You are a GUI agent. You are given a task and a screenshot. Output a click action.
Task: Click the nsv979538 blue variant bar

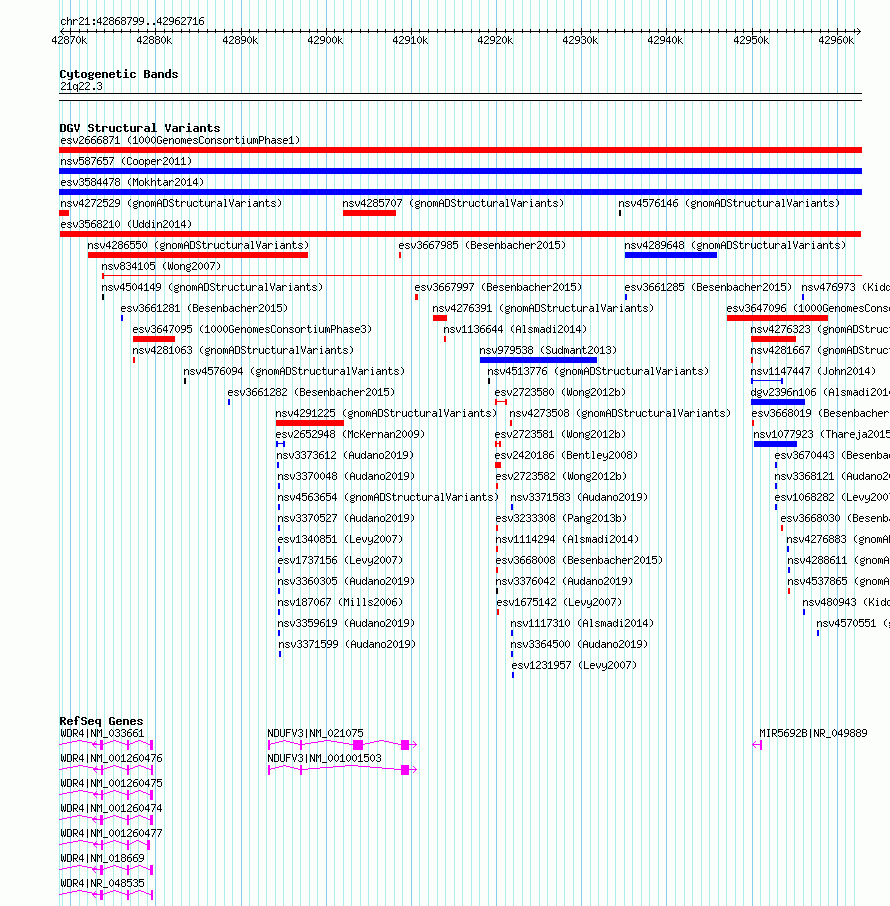[x=538, y=361]
